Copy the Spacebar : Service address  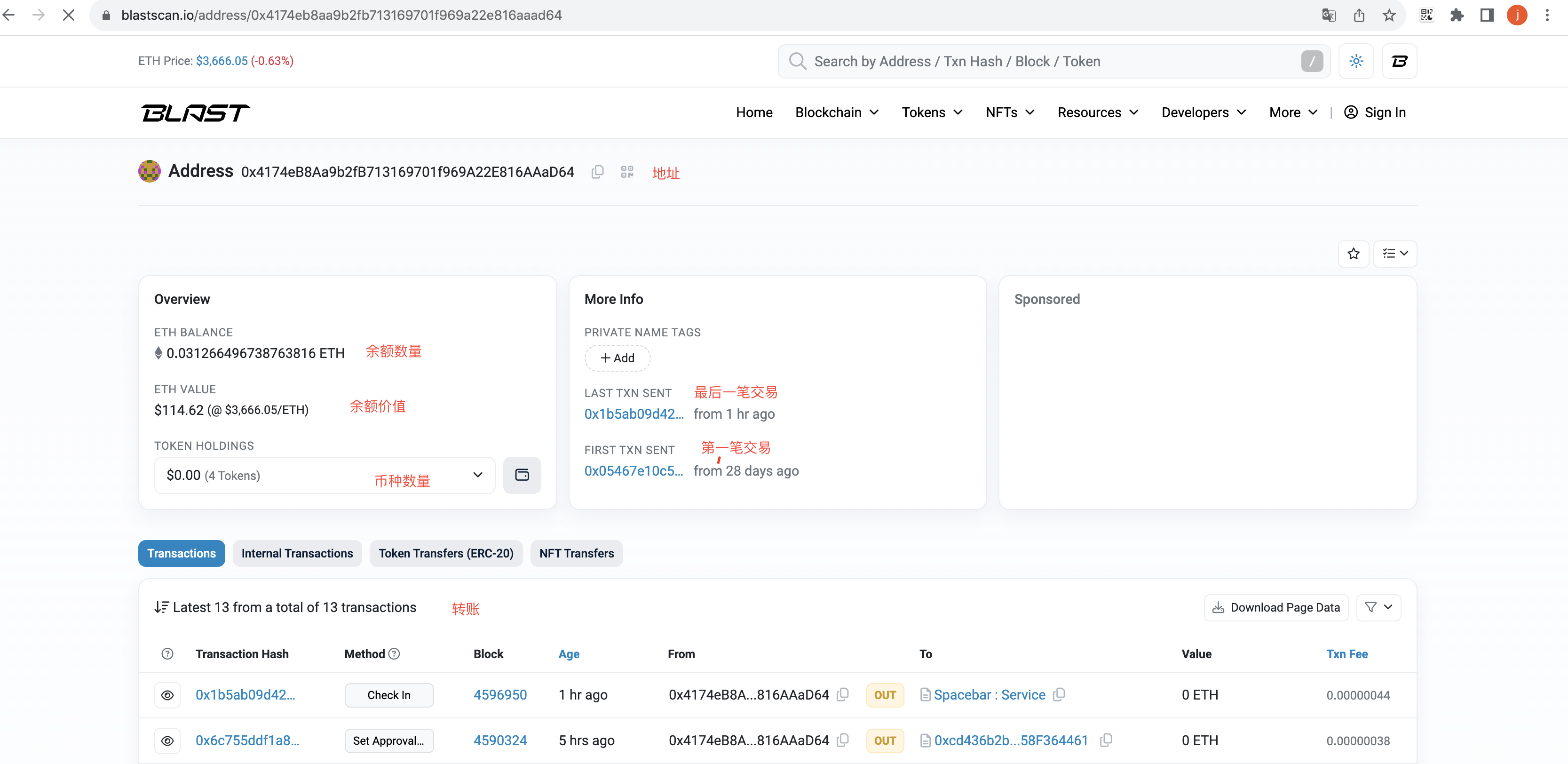[x=1060, y=694]
